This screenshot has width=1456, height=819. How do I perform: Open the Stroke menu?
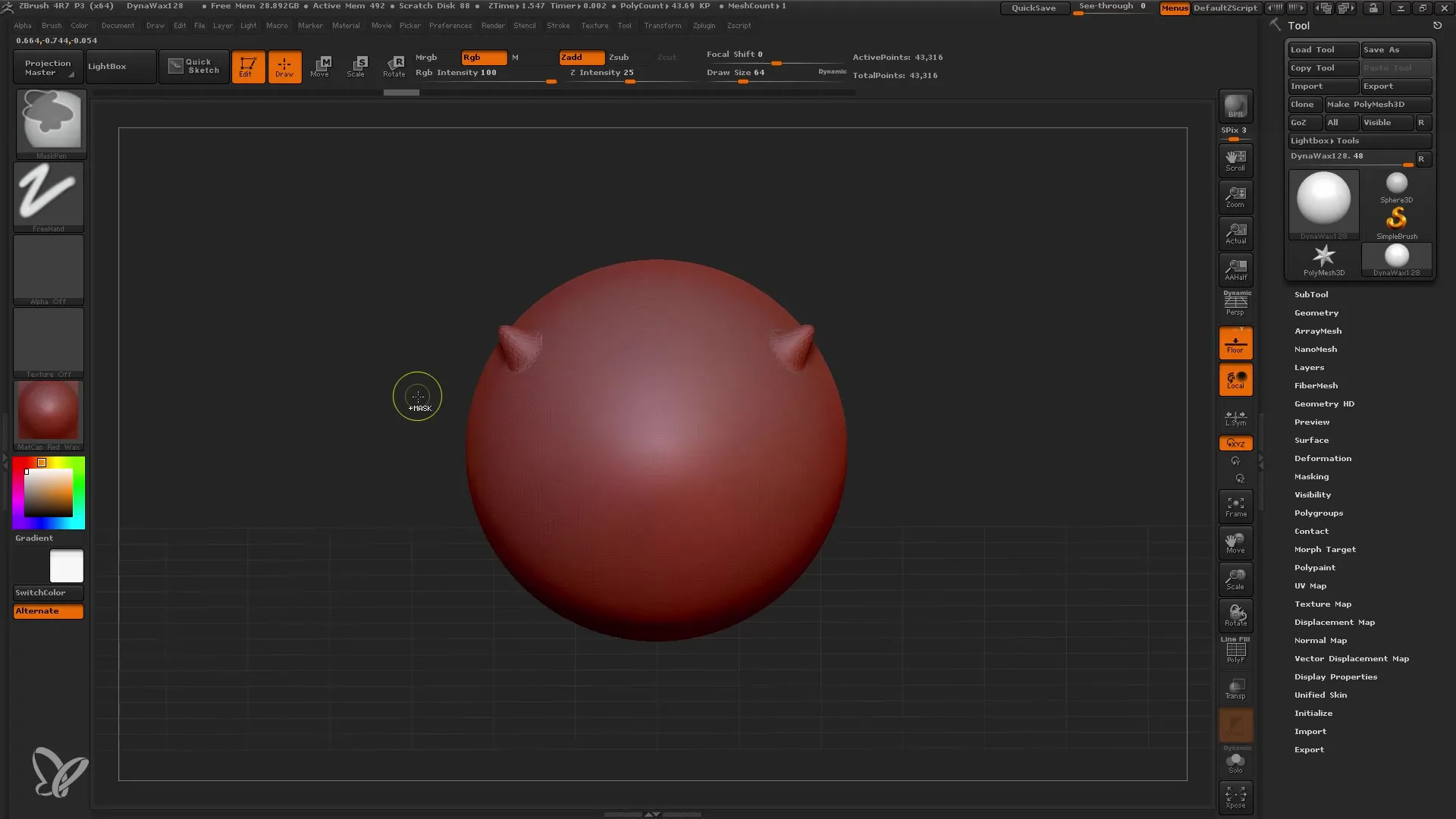pyautogui.click(x=558, y=25)
